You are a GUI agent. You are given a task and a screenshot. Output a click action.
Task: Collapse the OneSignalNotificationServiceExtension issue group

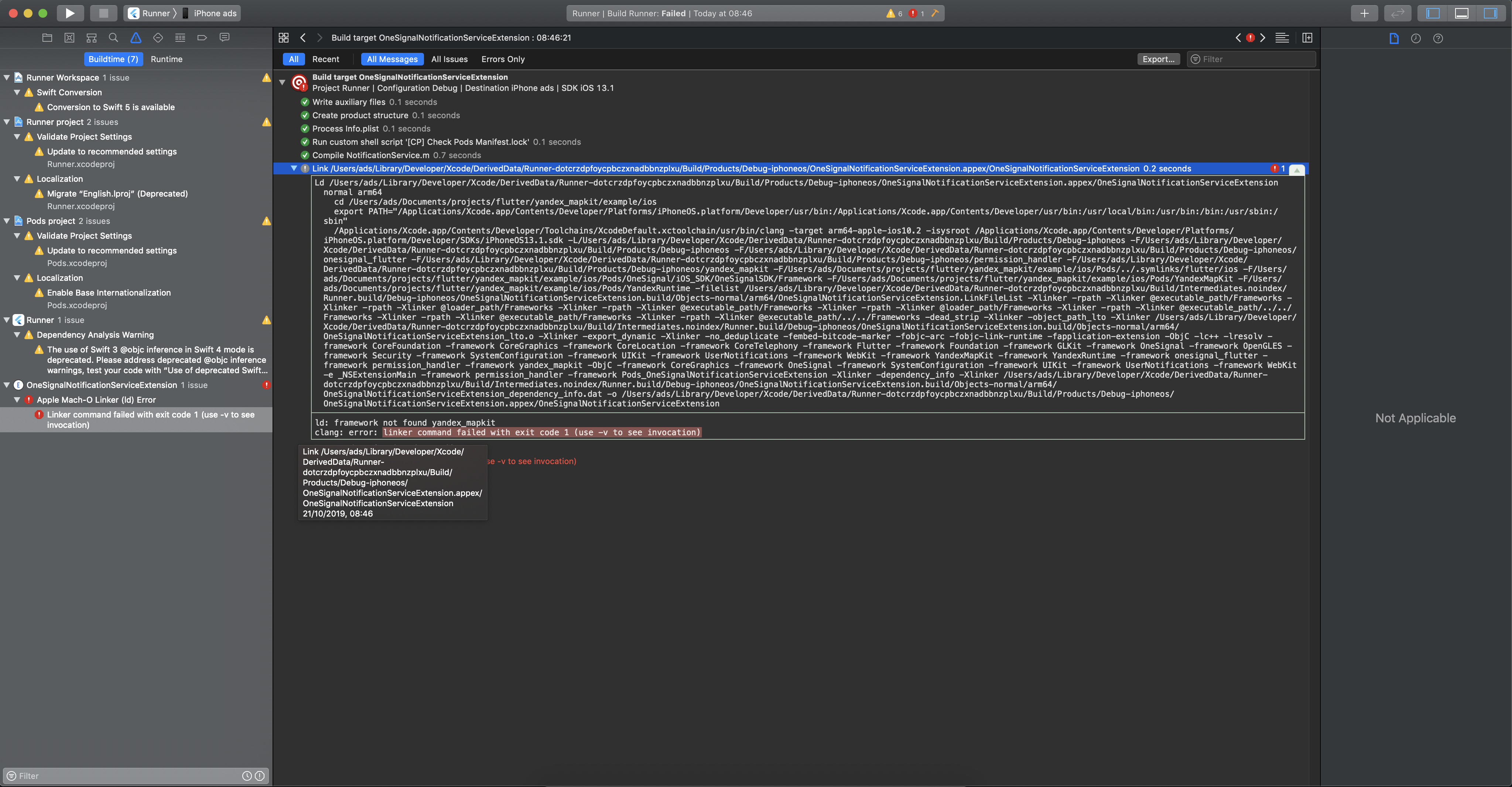click(6, 385)
